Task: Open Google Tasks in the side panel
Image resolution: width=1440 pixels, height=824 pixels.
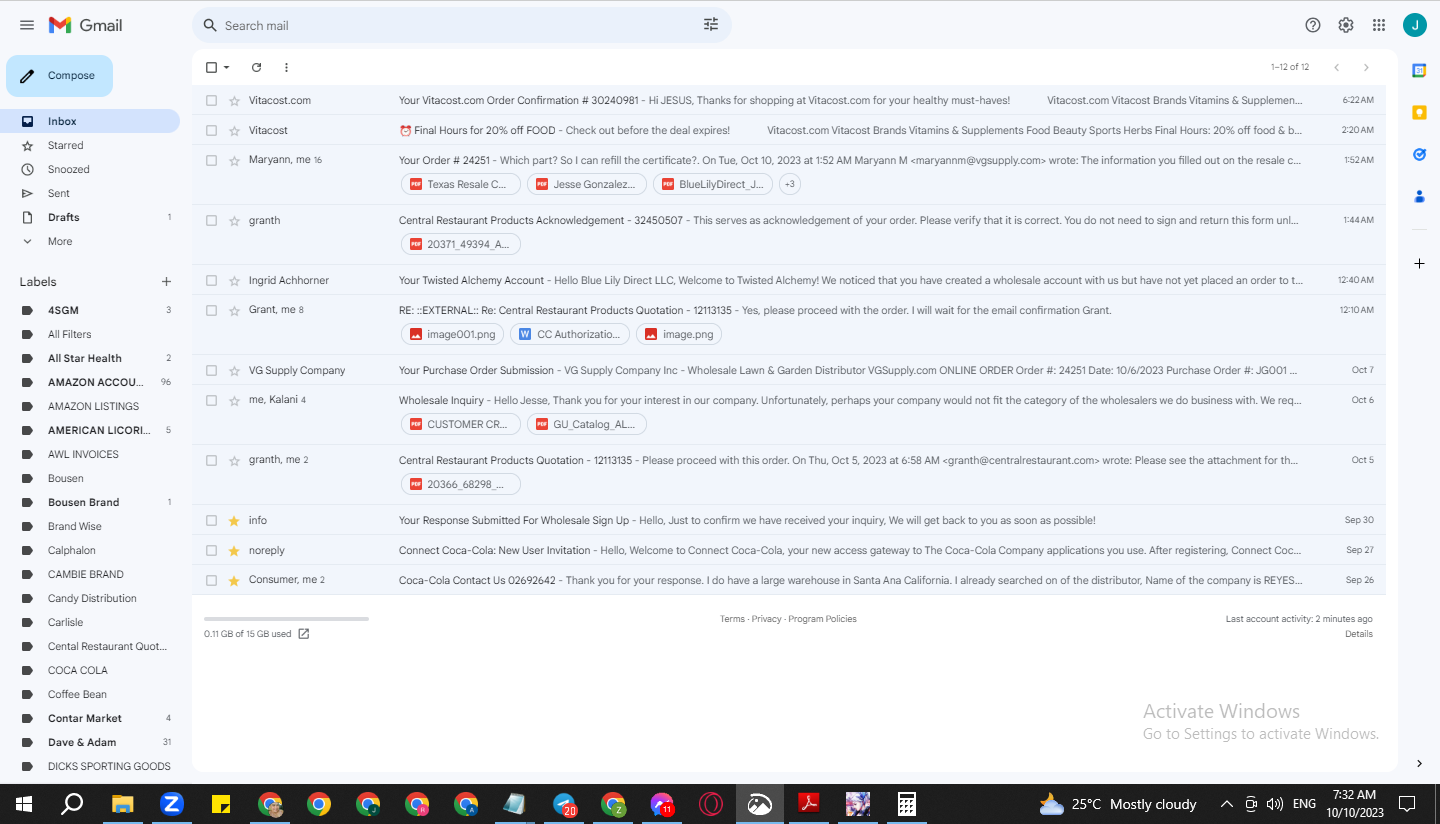Action: [1419, 154]
